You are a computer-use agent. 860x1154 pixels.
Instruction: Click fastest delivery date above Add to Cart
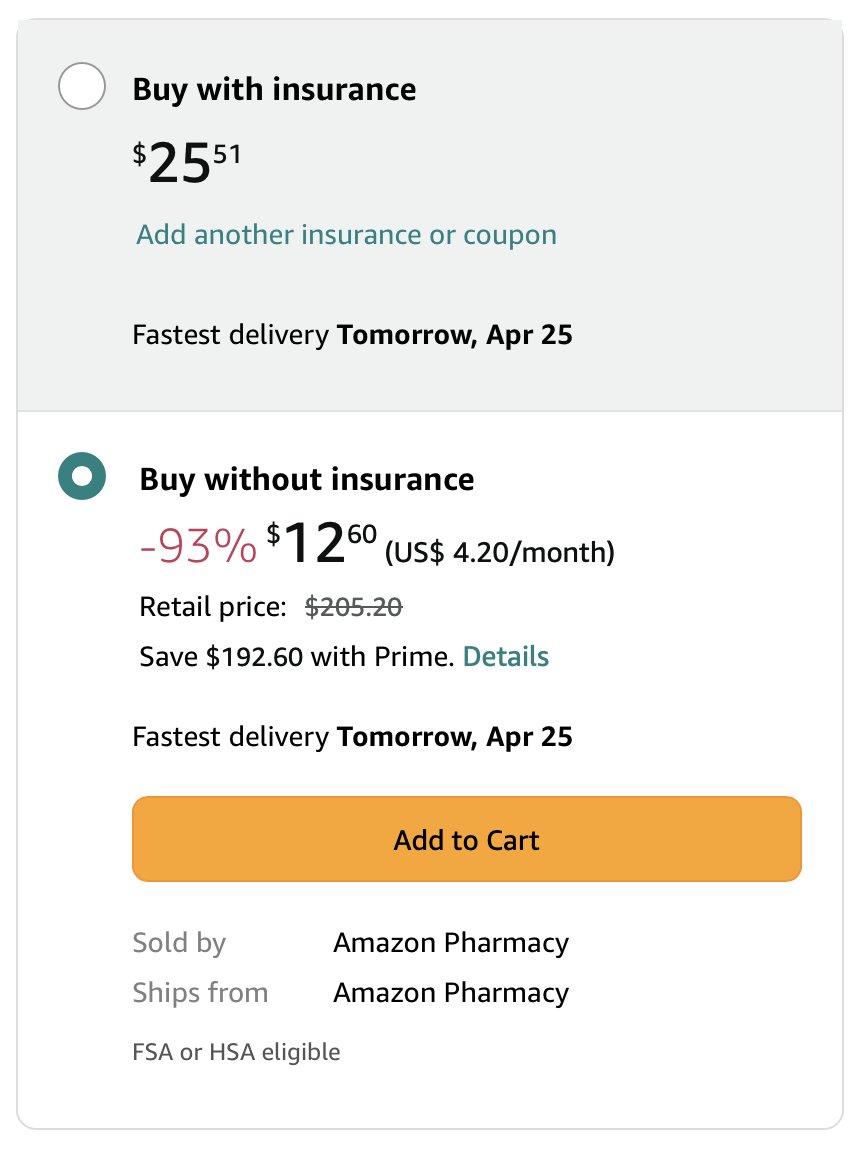(x=454, y=738)
